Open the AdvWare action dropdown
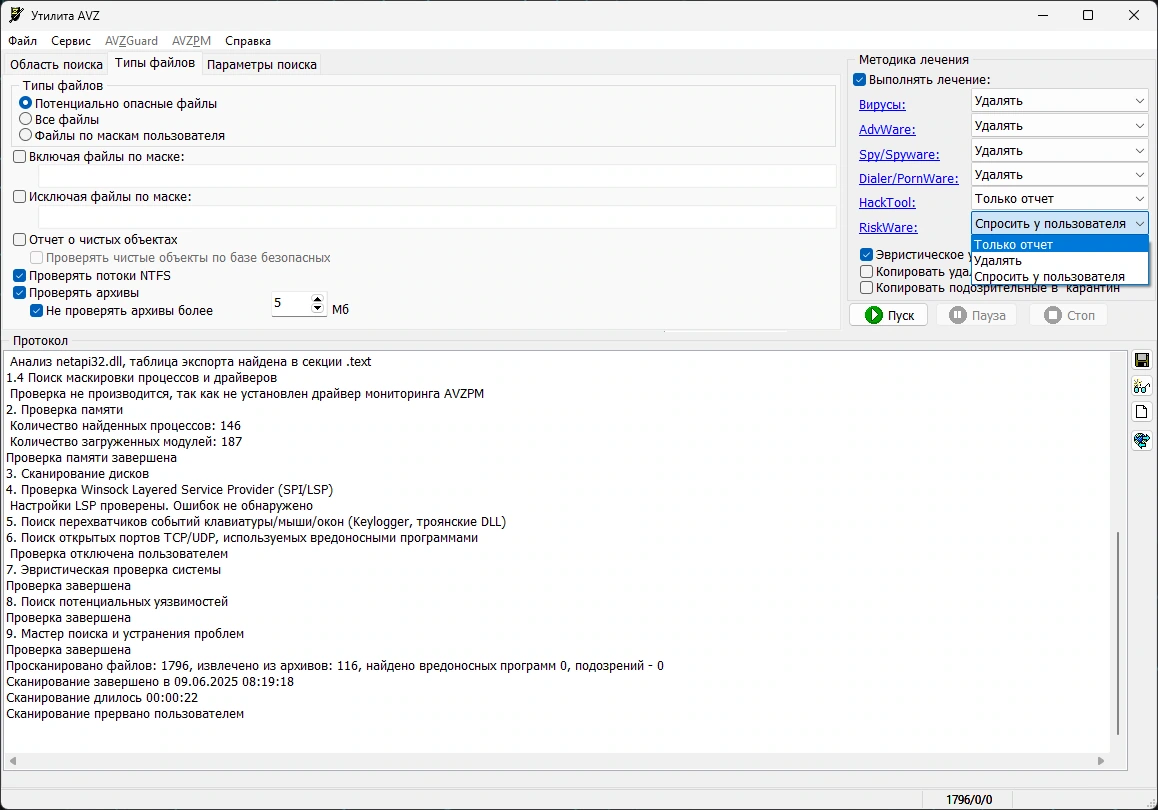Viewport: 1158px width, 810px height. pos(1060,126)
